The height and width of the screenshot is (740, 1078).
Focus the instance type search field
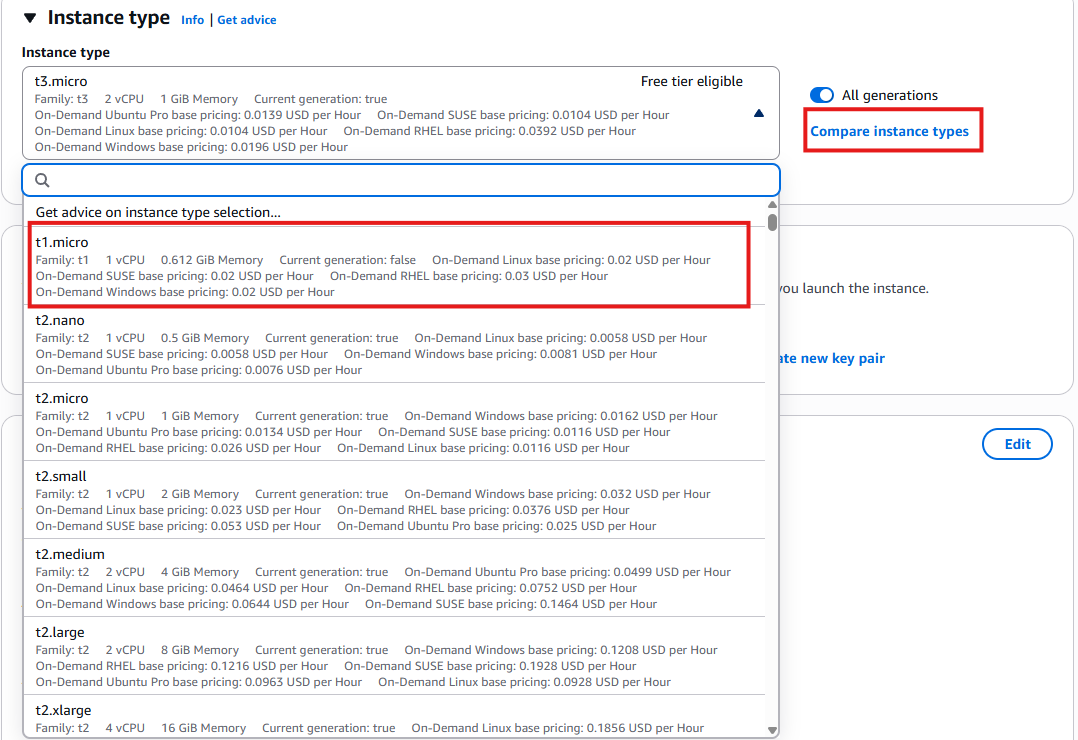click(401, 180)
